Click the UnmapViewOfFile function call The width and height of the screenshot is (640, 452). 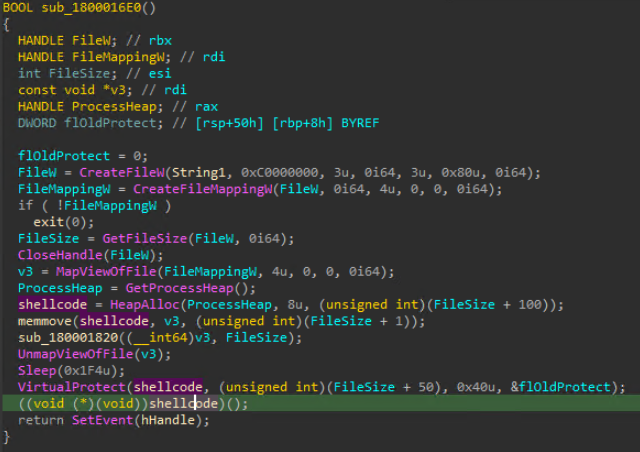click(76, 354)
